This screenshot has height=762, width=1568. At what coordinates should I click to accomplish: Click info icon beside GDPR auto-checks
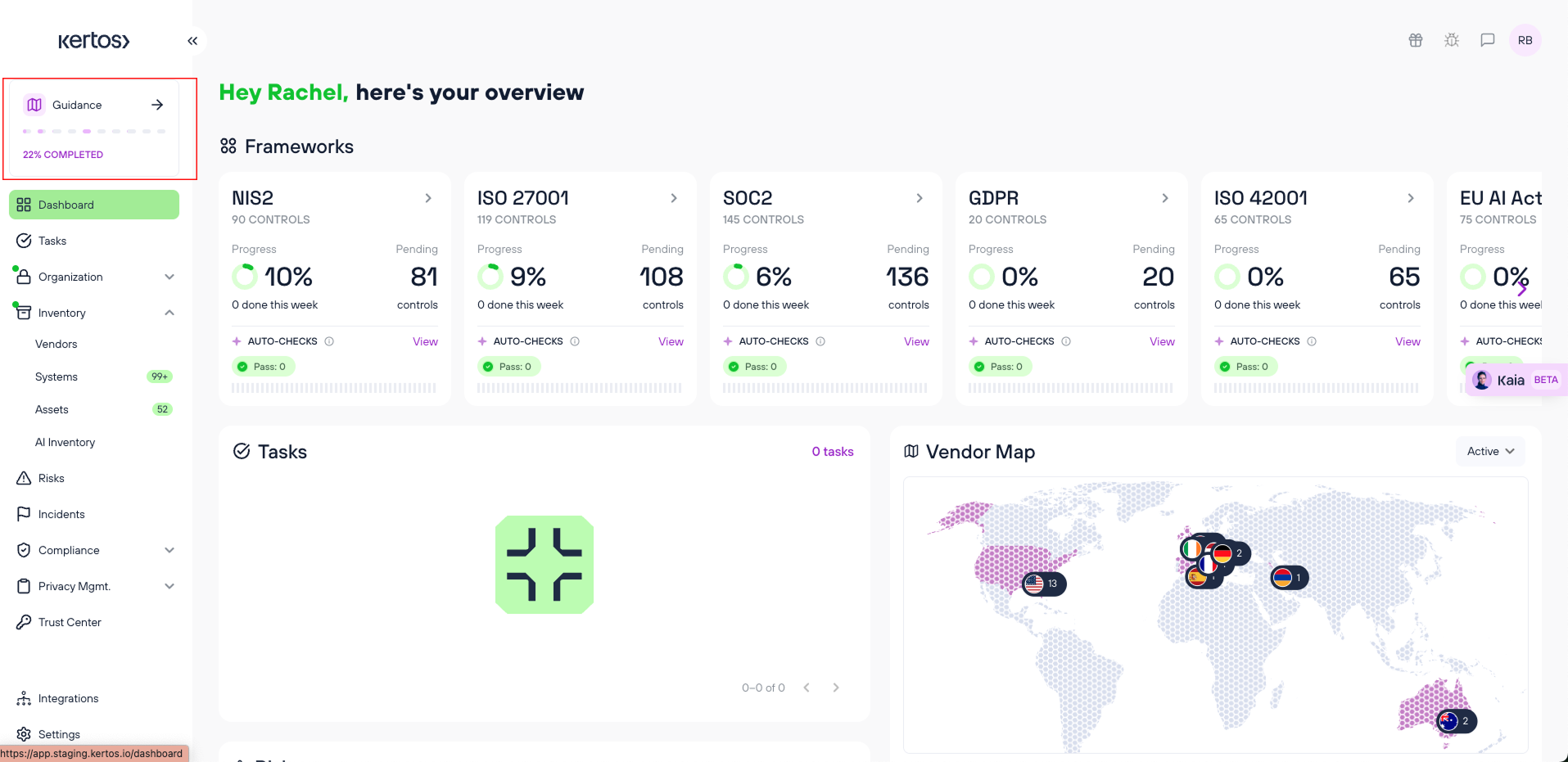pos(1066,341)
